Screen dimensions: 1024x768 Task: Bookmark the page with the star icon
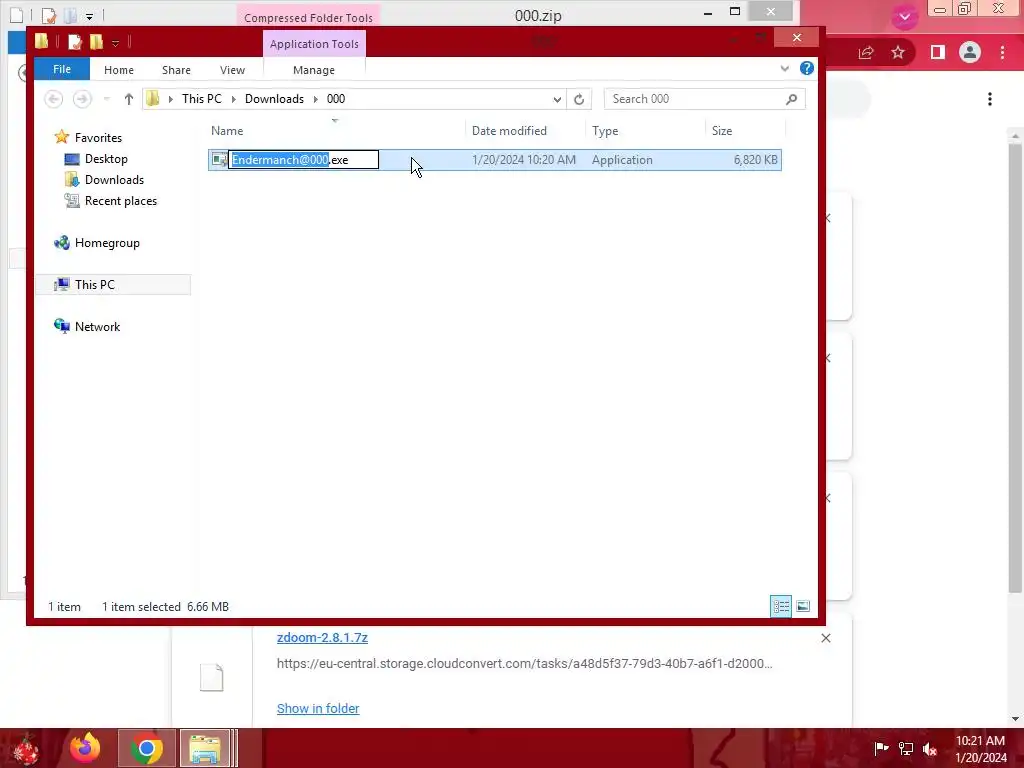click(898, 52)
